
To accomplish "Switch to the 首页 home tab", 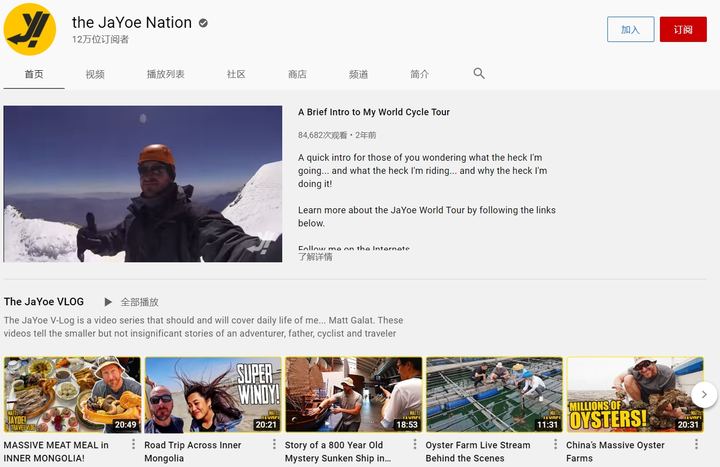I will (x=34, y=74).
